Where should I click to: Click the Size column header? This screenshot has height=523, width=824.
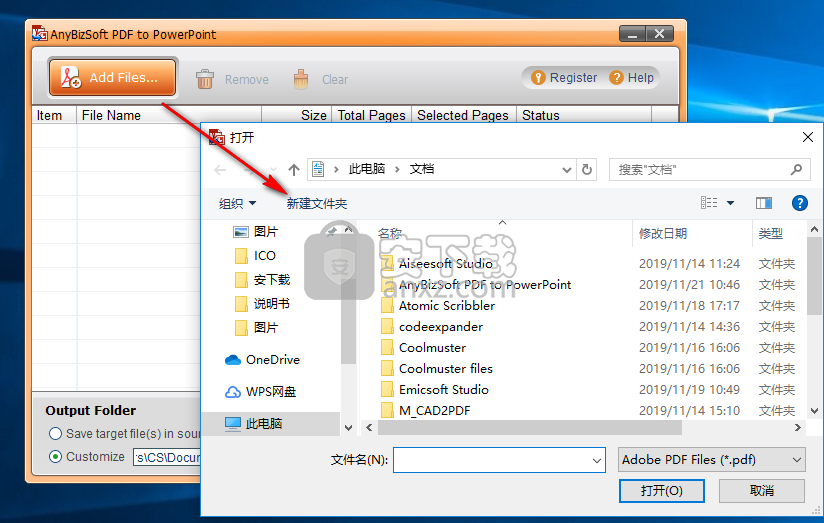pyautogui.click(x=296, y=115)
